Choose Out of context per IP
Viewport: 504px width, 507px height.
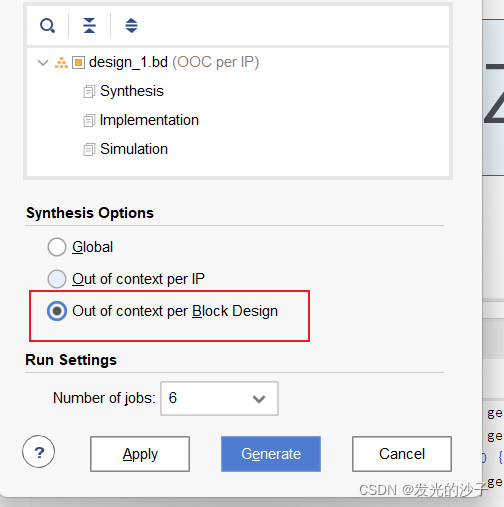tap(57, 279)
